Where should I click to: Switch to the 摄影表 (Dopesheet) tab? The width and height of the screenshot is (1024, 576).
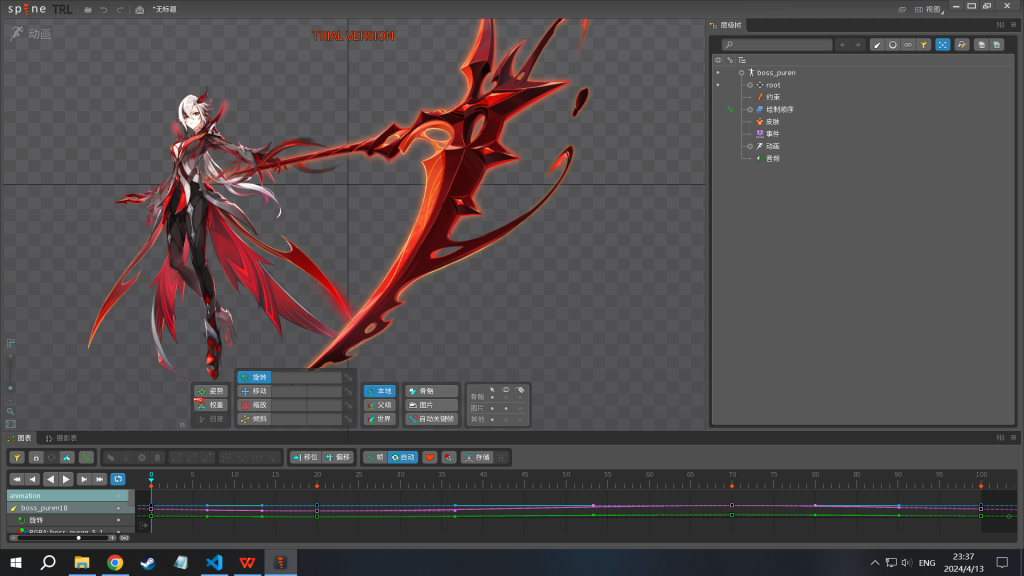[x=61, y=438]
